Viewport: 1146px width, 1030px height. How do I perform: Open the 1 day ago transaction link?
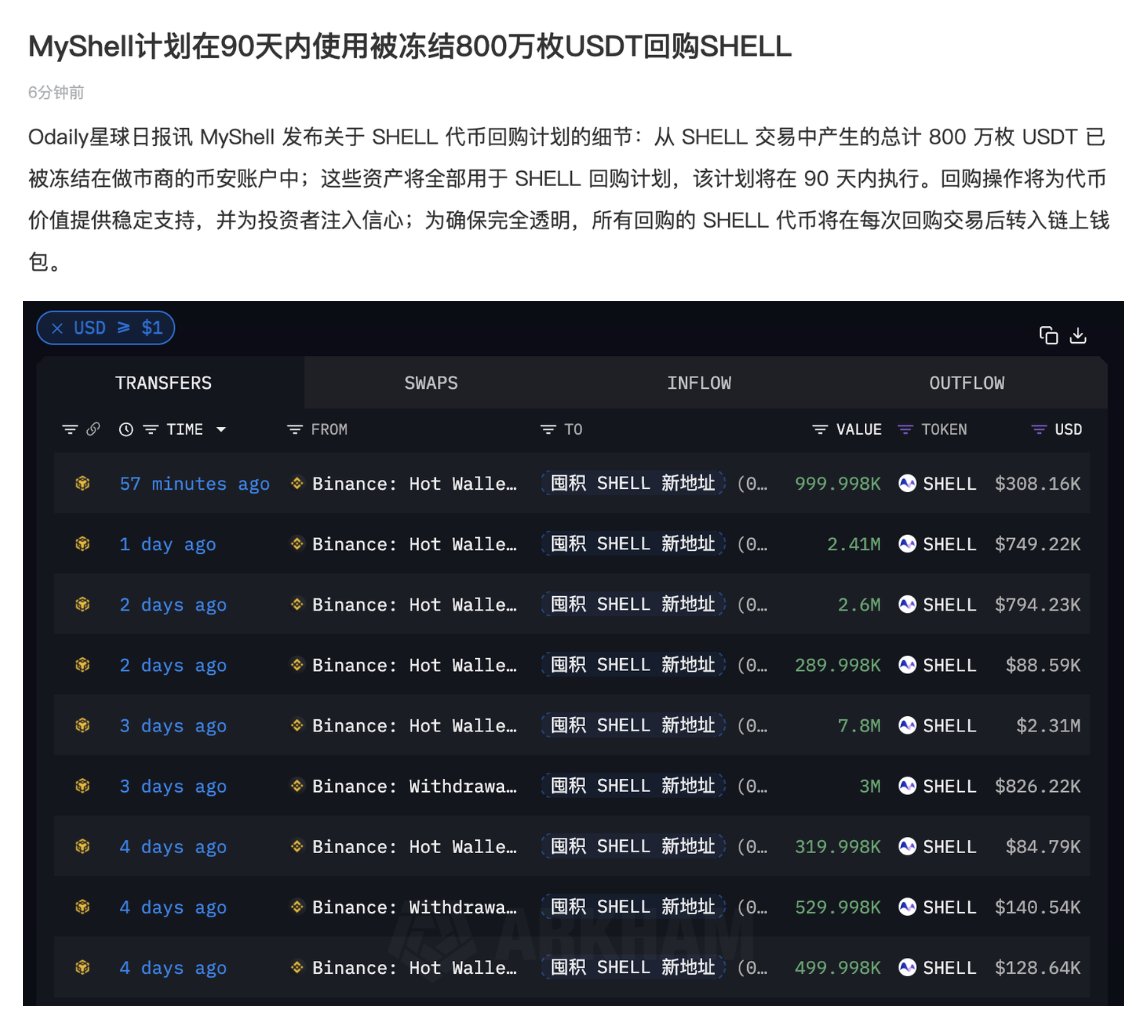[x=167, y=545]
